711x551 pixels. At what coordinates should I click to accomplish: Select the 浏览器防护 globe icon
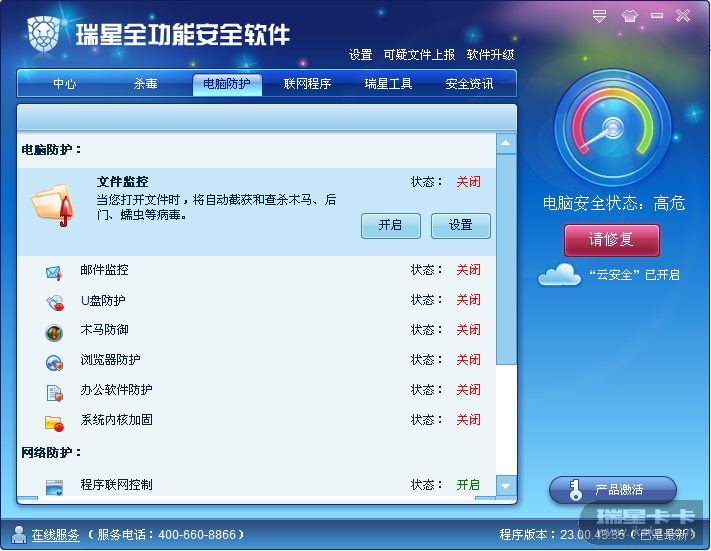point(54,363)
